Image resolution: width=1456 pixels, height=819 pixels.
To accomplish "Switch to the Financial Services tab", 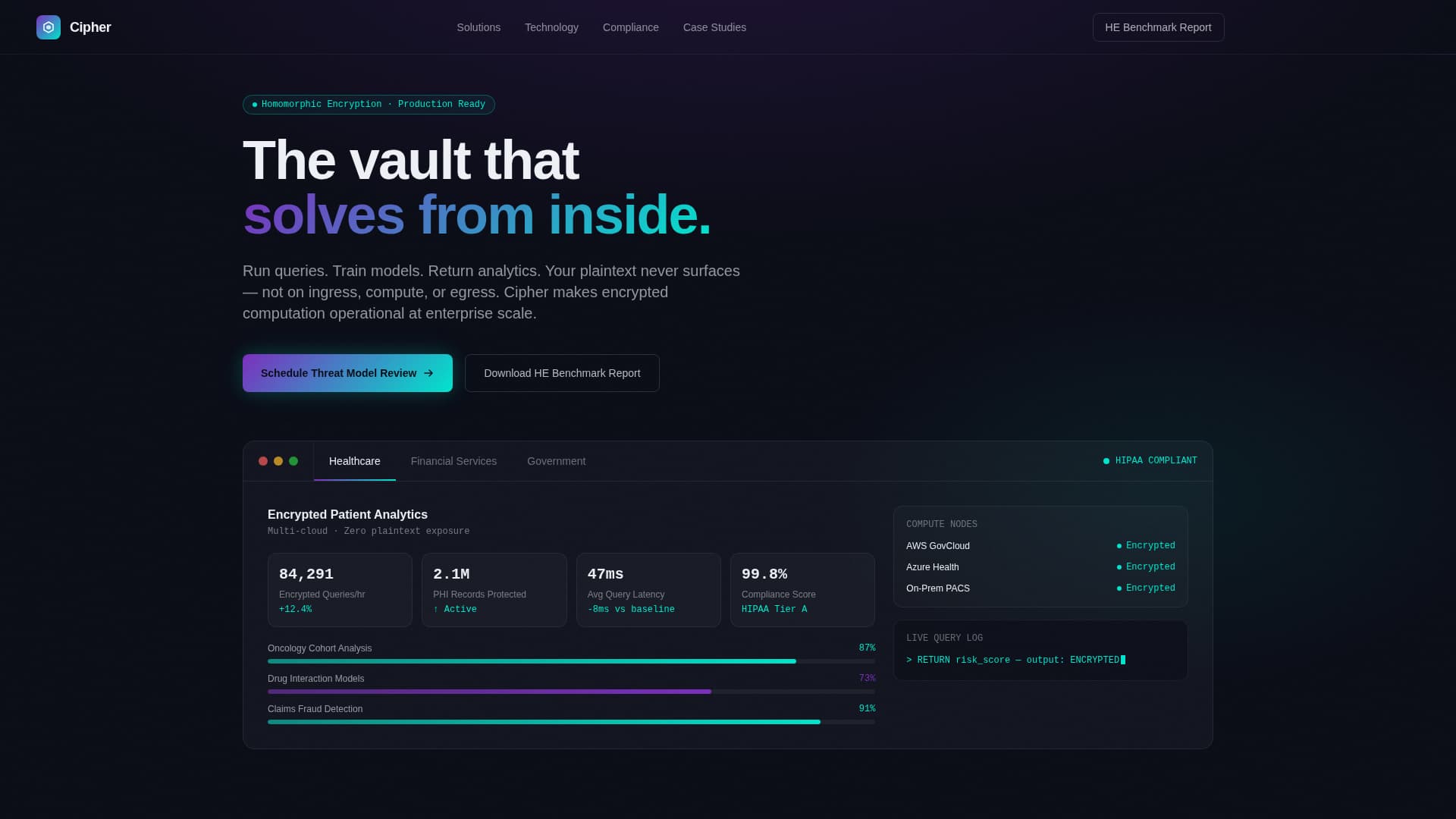I will tap(453, 461).
